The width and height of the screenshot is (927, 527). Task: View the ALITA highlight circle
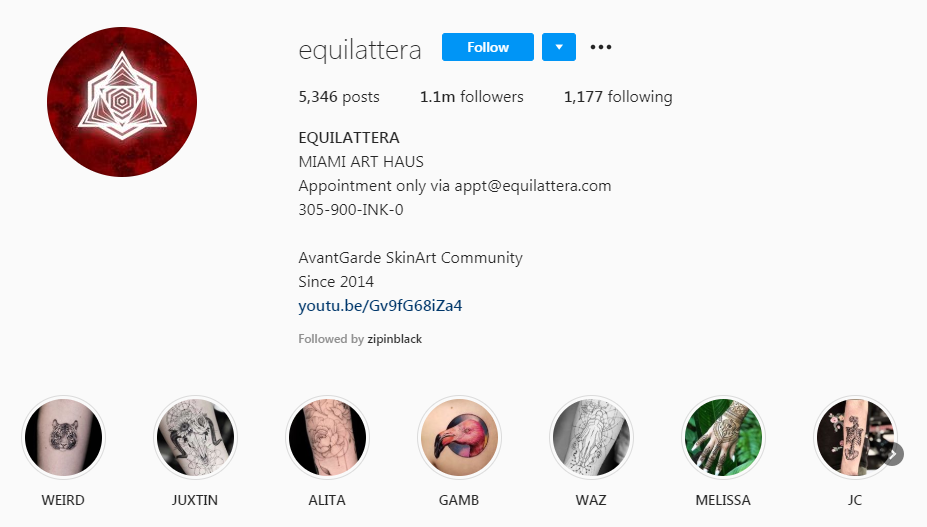coord(327,438)
